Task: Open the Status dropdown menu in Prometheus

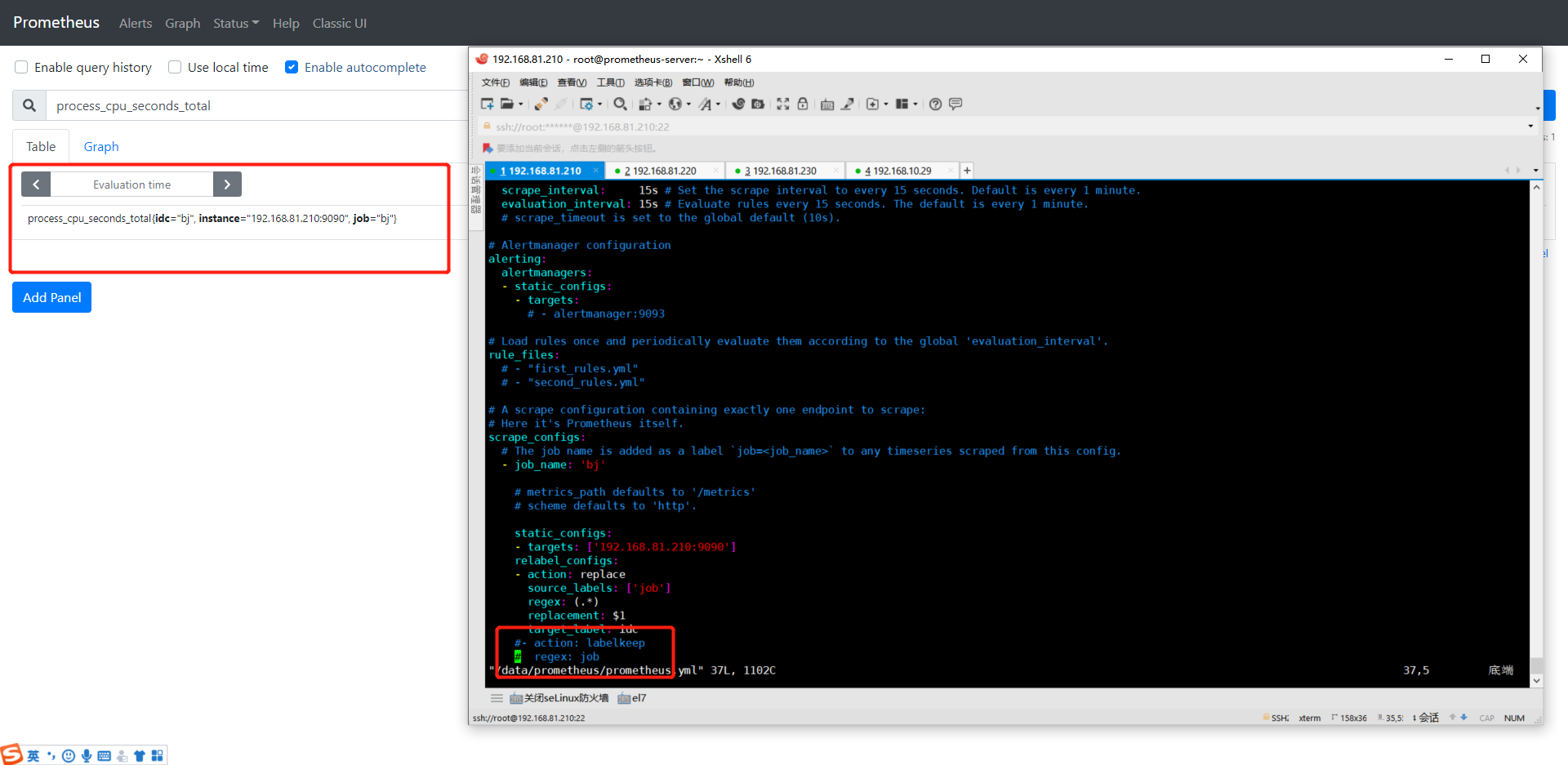Action: click(235, 23)
